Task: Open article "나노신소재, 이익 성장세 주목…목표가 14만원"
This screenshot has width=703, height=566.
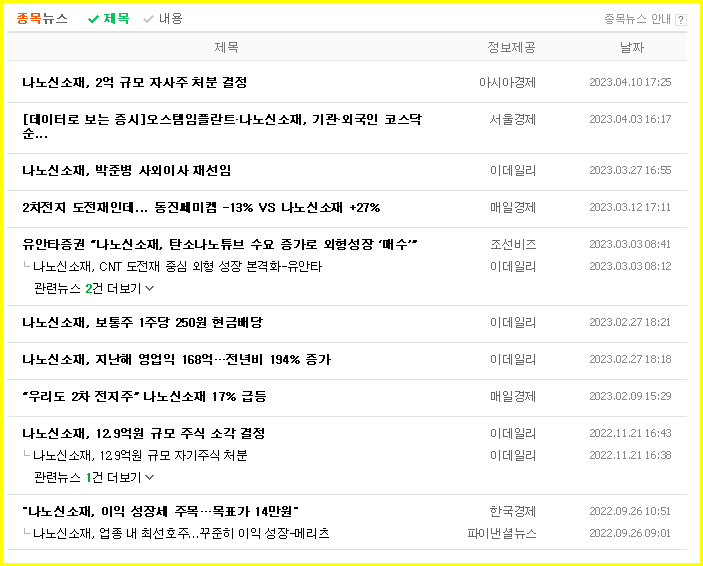Action: [x=161, y=512]
